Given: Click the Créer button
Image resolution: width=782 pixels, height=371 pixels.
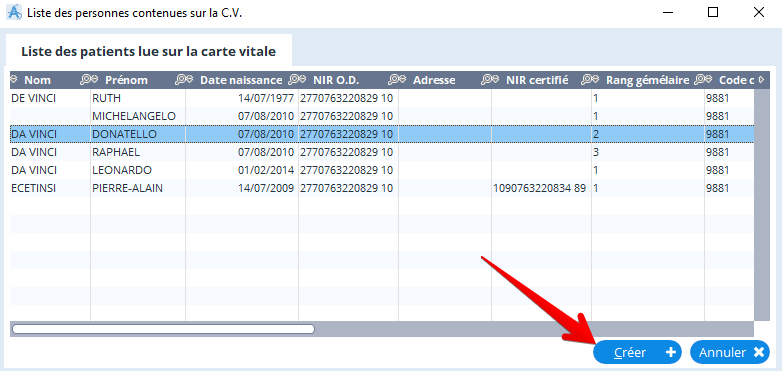Looking at the screenshot, I should (x=637, y=353).
